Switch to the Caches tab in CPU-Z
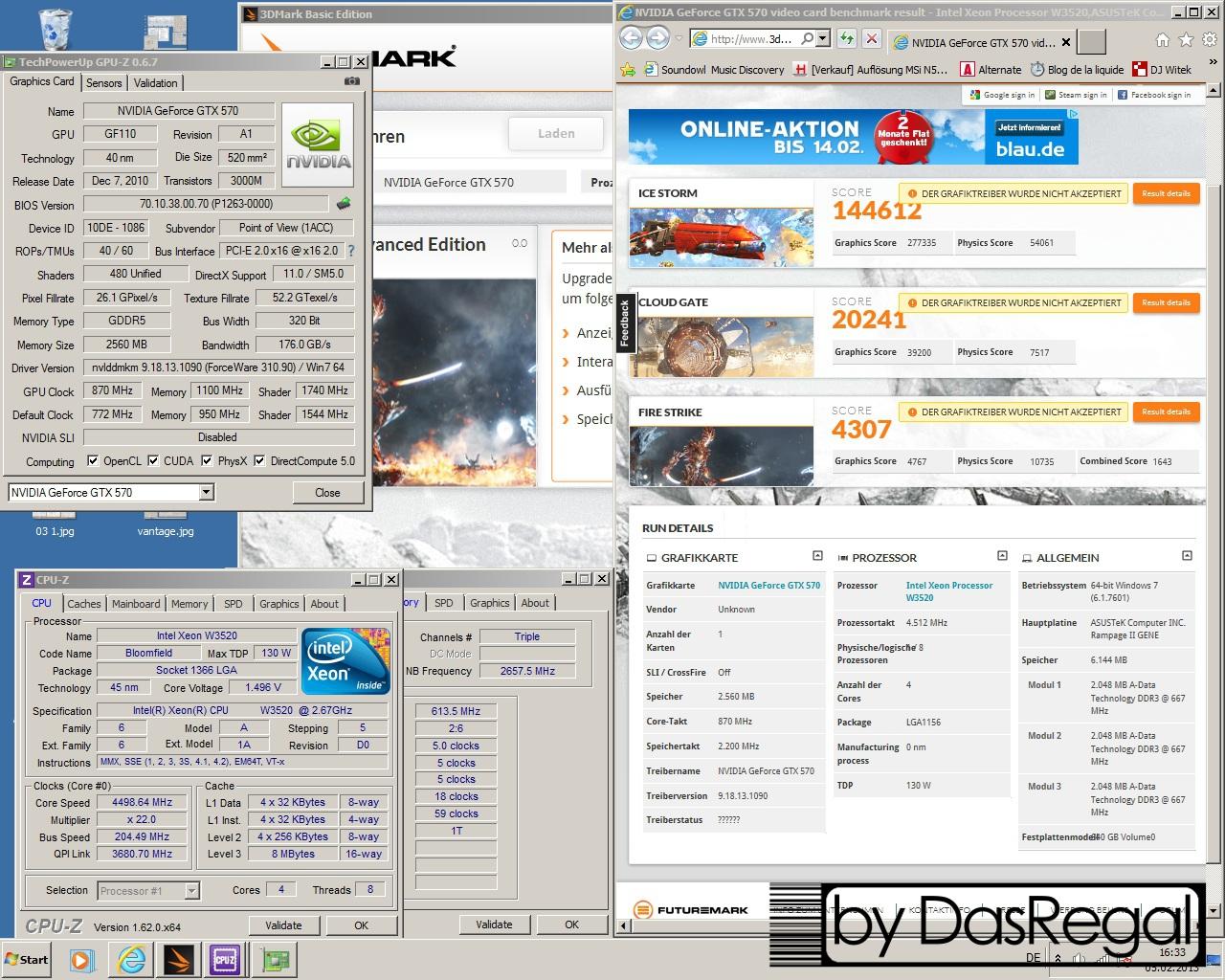 coord(84,604)
